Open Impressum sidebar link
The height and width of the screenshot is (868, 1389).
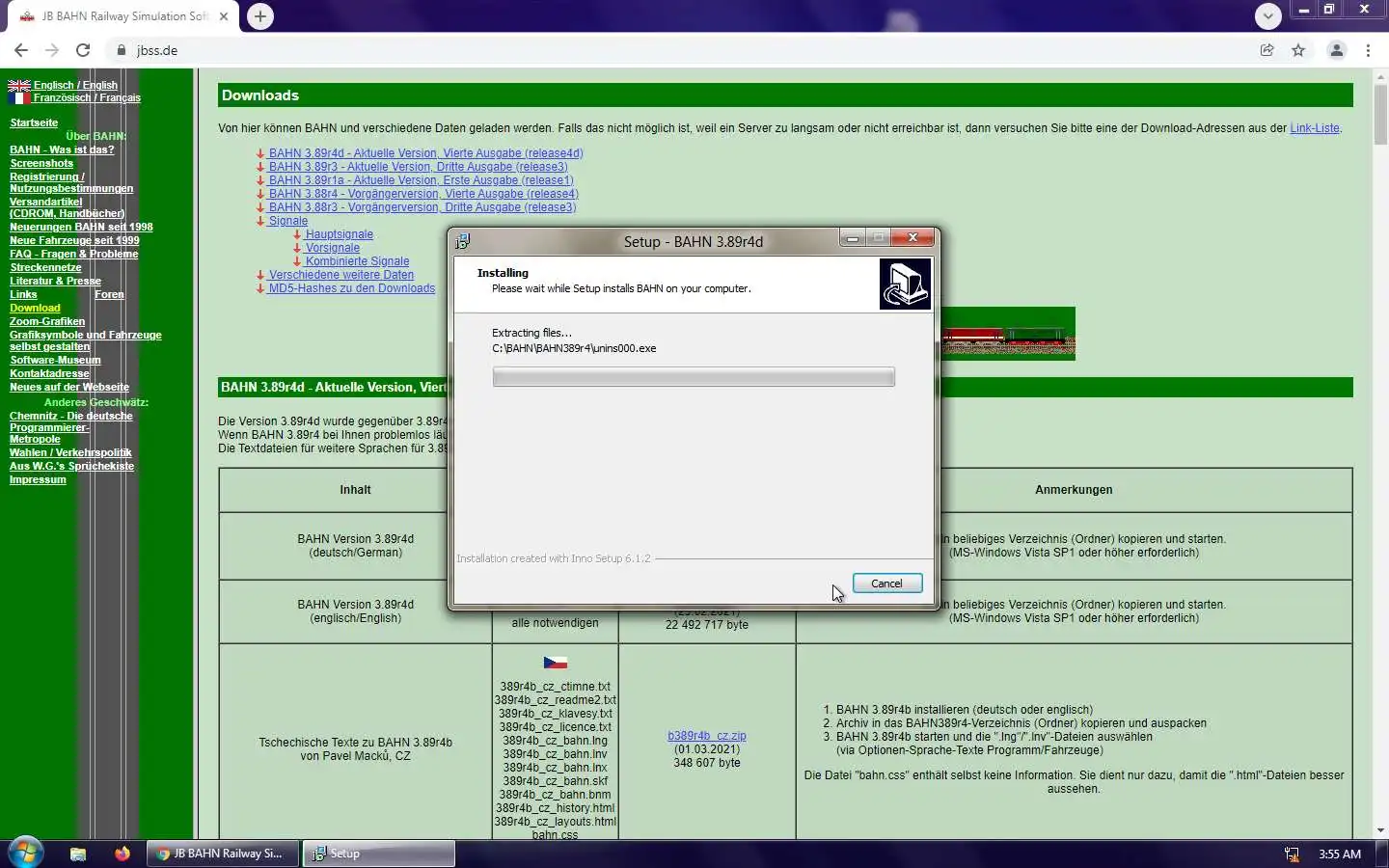click(x=38, y=479)
